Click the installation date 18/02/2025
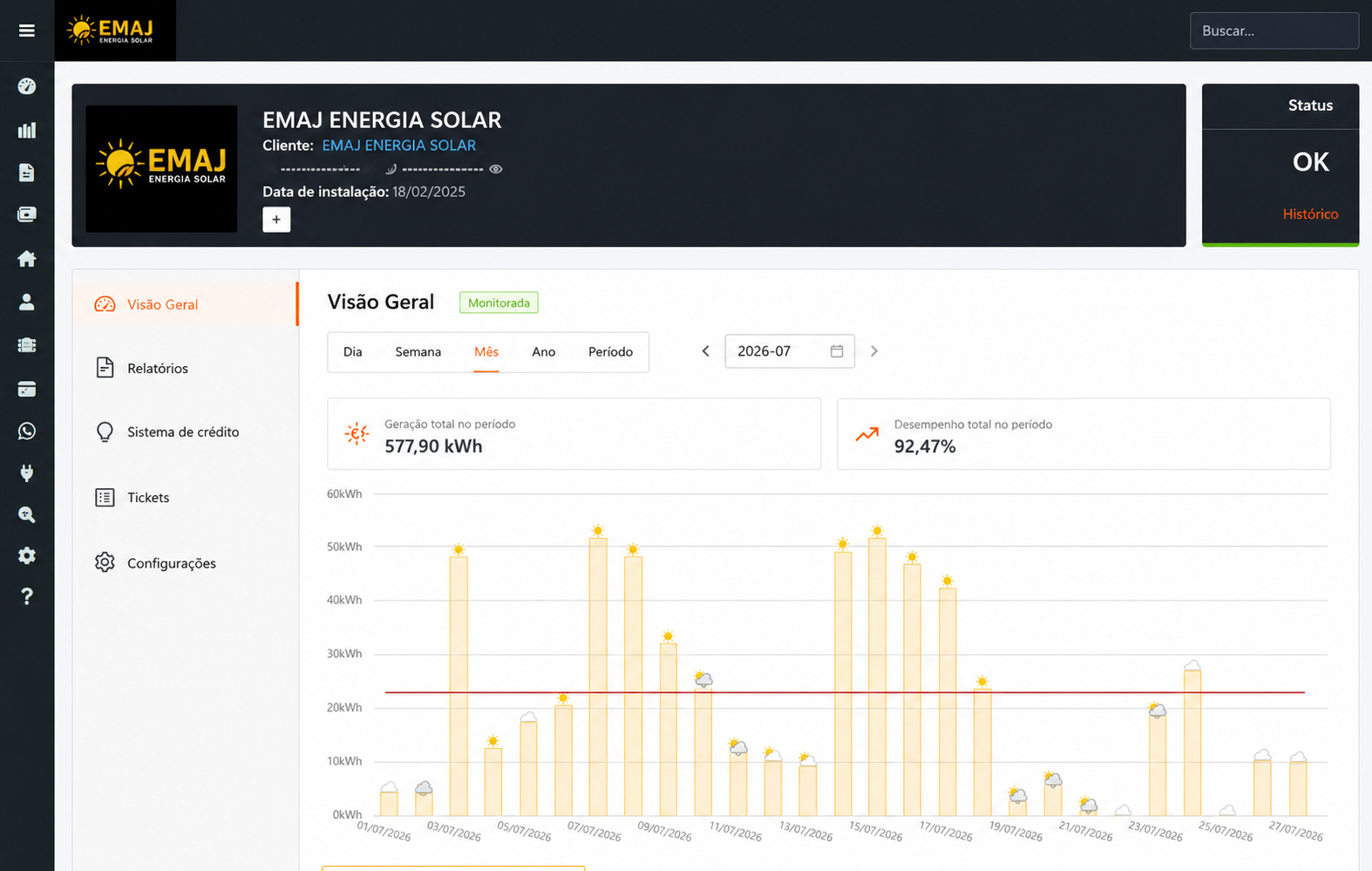Image resolution: width=1372 pixels, height=871 pixels. click(429, 192)
